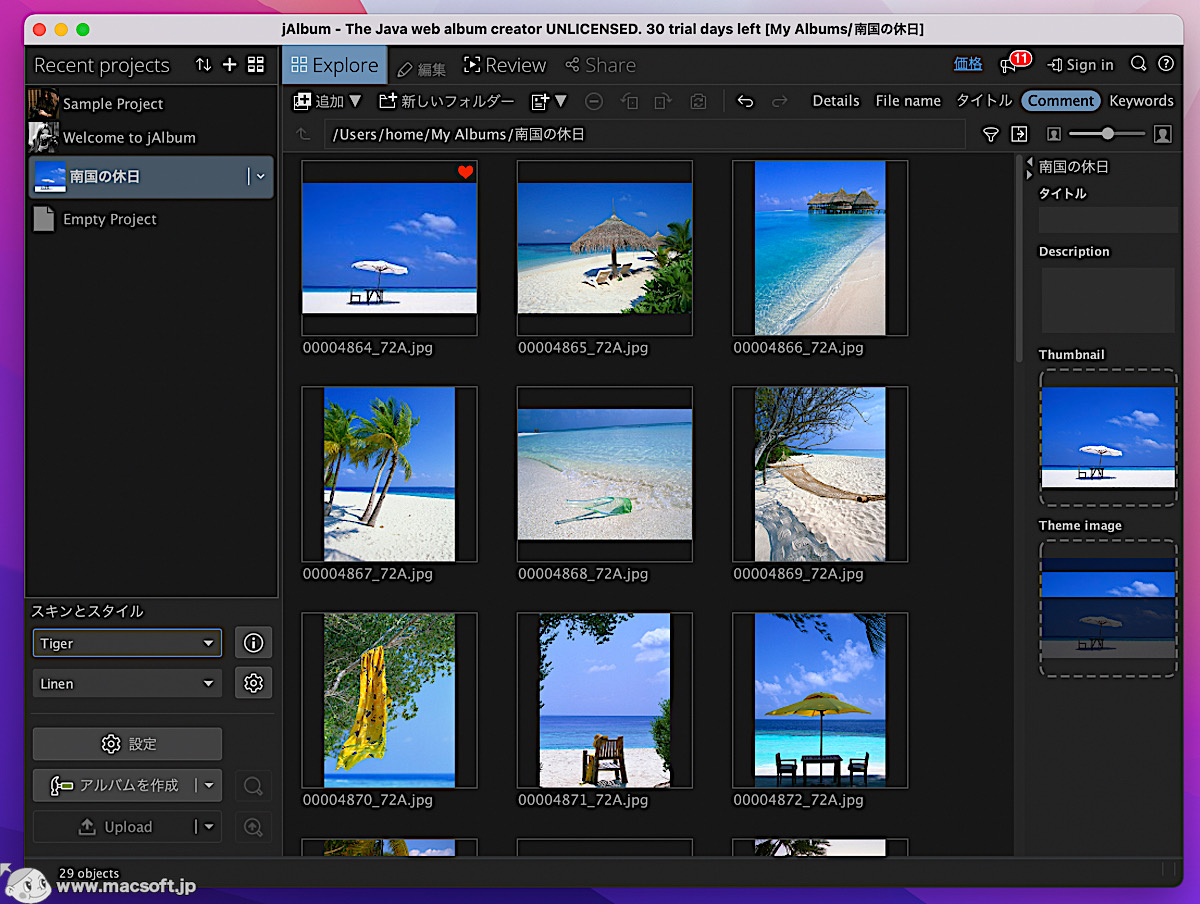Viewport: 1200px width, 904px height.
Task: Toggle Comment display mode
Action: click(1060, 100)
